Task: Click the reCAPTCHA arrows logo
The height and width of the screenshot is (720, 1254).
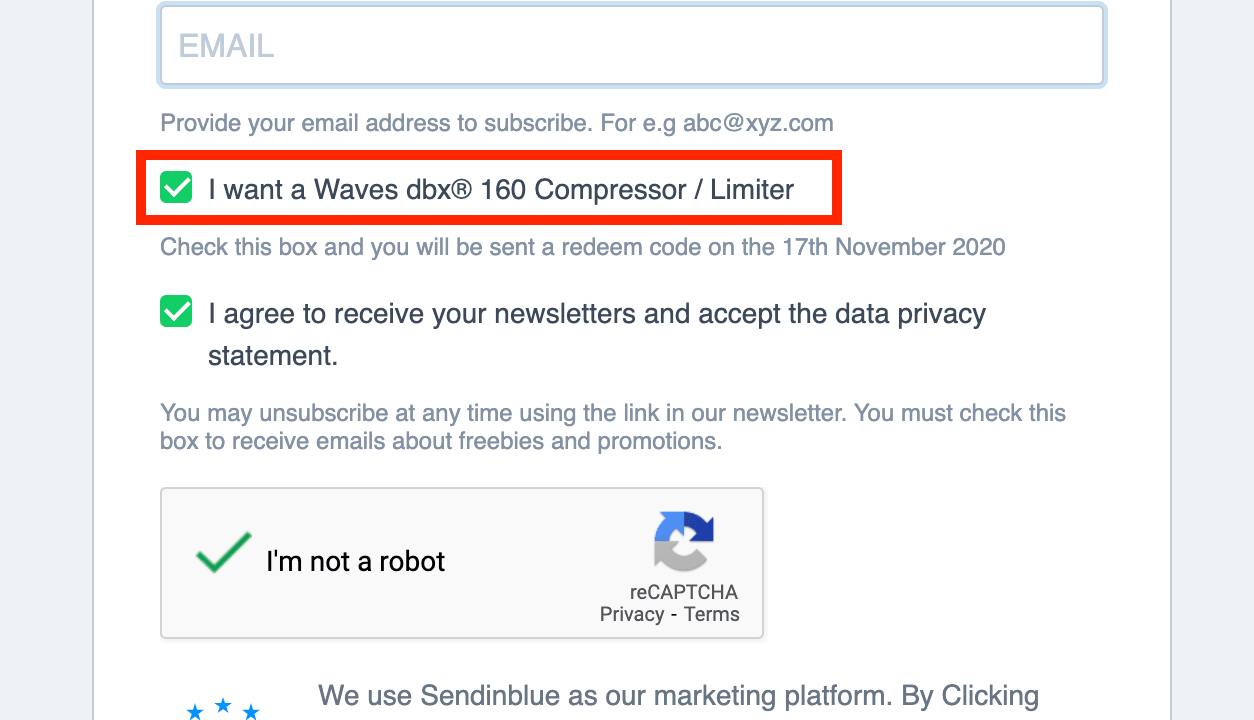Action: [x=684, y=541]
